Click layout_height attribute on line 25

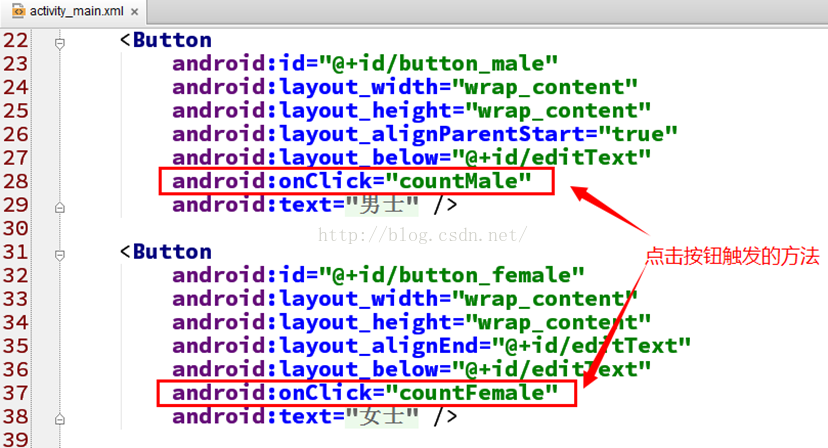[411, 111]
